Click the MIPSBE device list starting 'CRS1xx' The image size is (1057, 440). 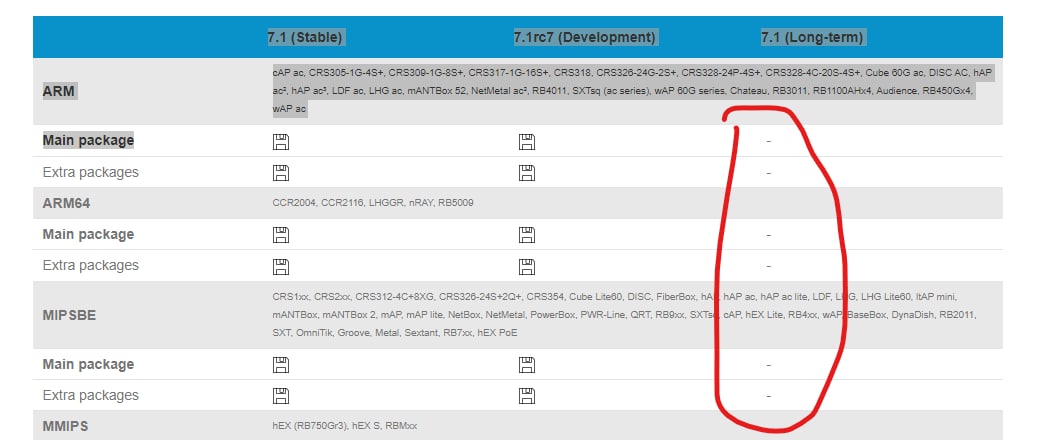(x=624, y=315)
